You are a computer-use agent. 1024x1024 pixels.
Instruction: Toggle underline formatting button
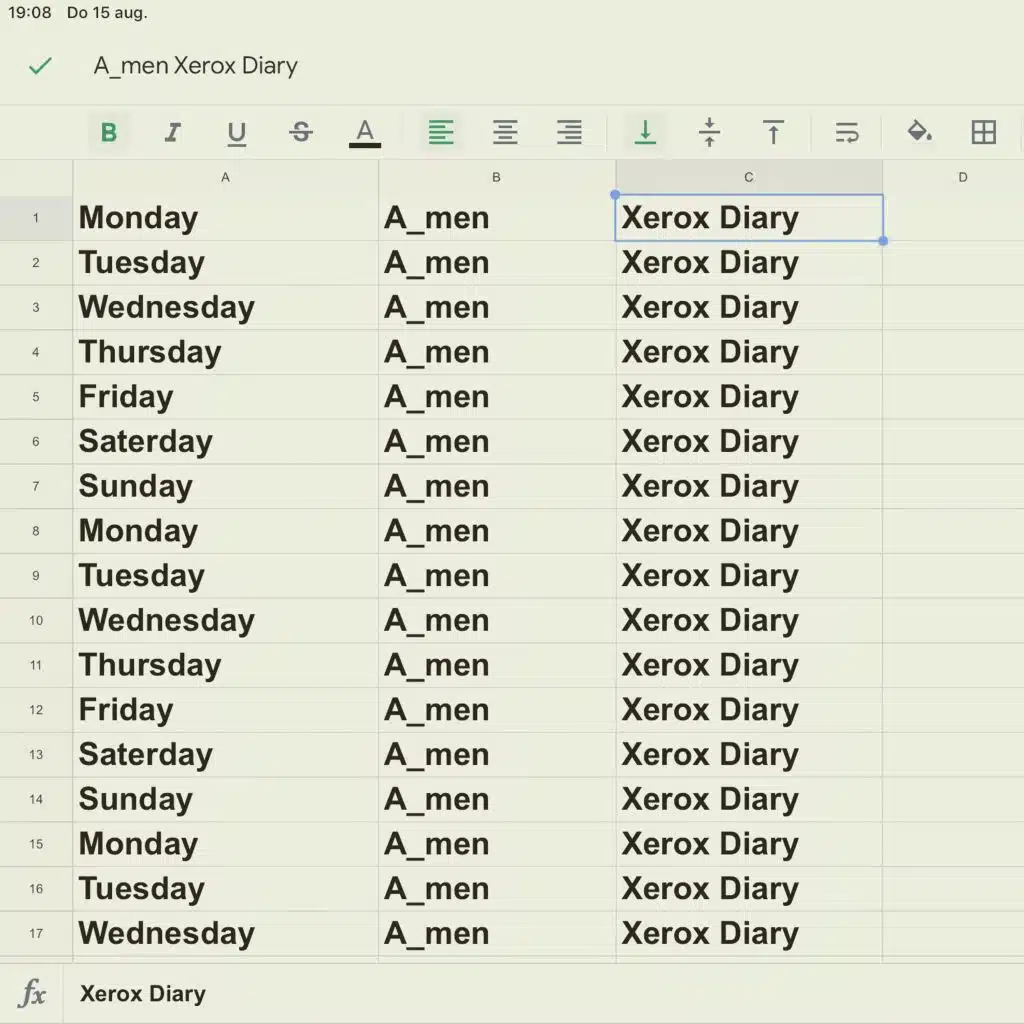[x=236, y=133]
